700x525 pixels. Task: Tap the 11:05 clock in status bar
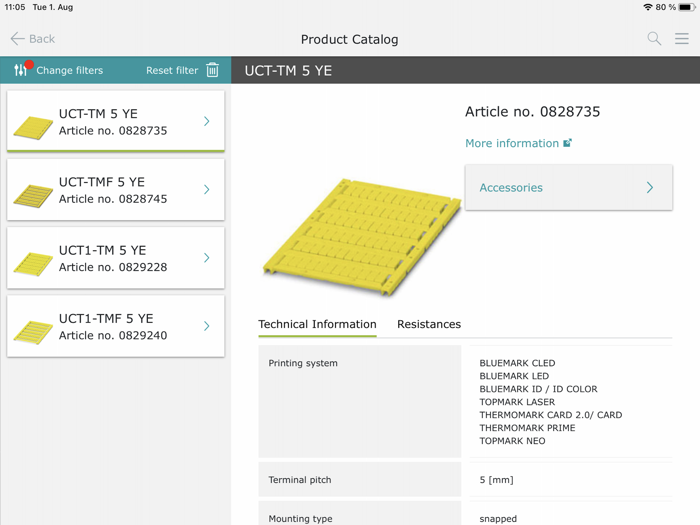click(15, 7)
